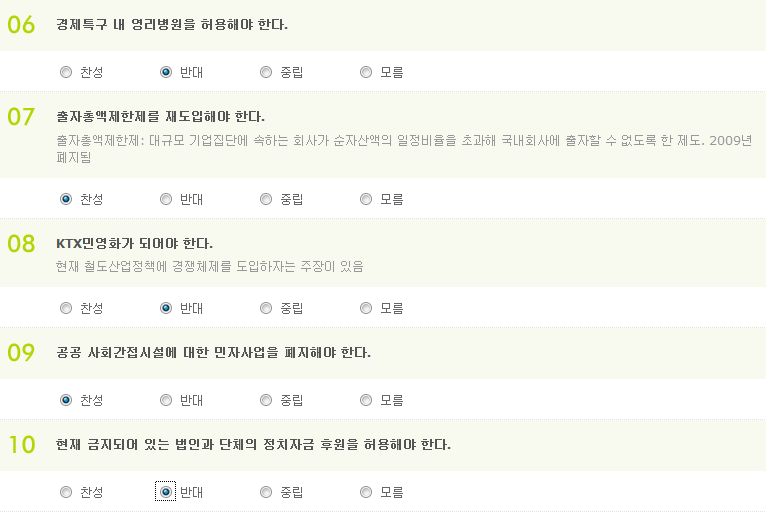Choose 중립 for question 10 정치자금
The height and width of the screenshot is (515, 766).
266,492
